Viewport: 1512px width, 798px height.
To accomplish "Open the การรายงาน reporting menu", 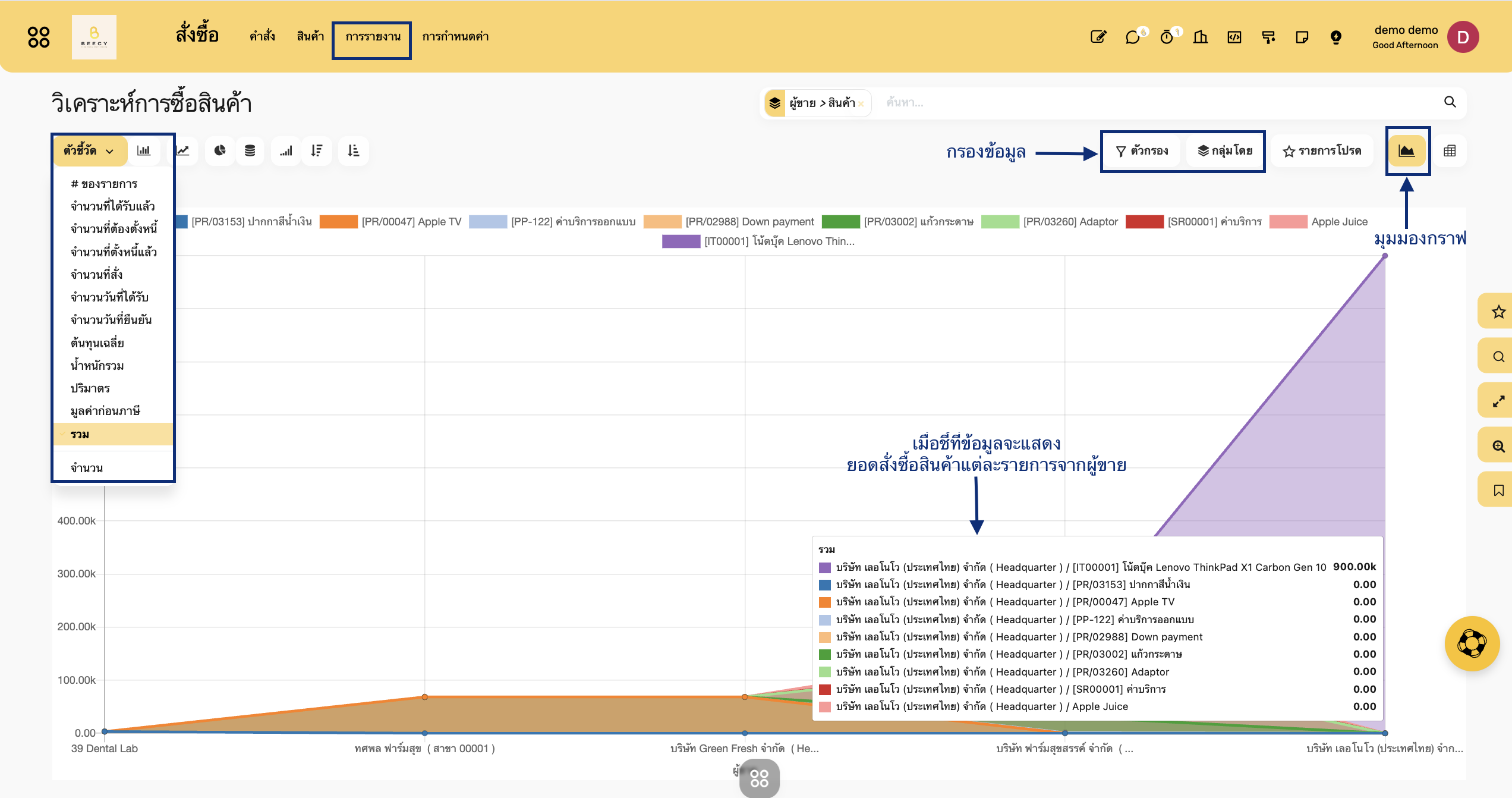I will pyautogui.click(x=373, y=37).
